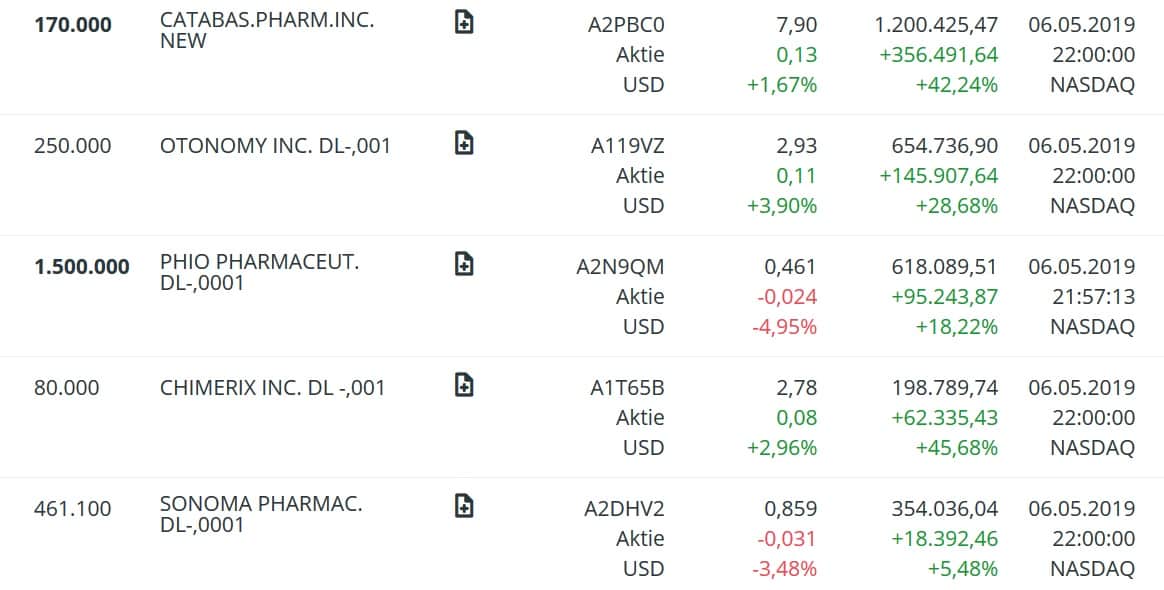Open the note icon for Phio Pharmaceut.
Viewport: 1164px width, 590px height.
point(464,265)
